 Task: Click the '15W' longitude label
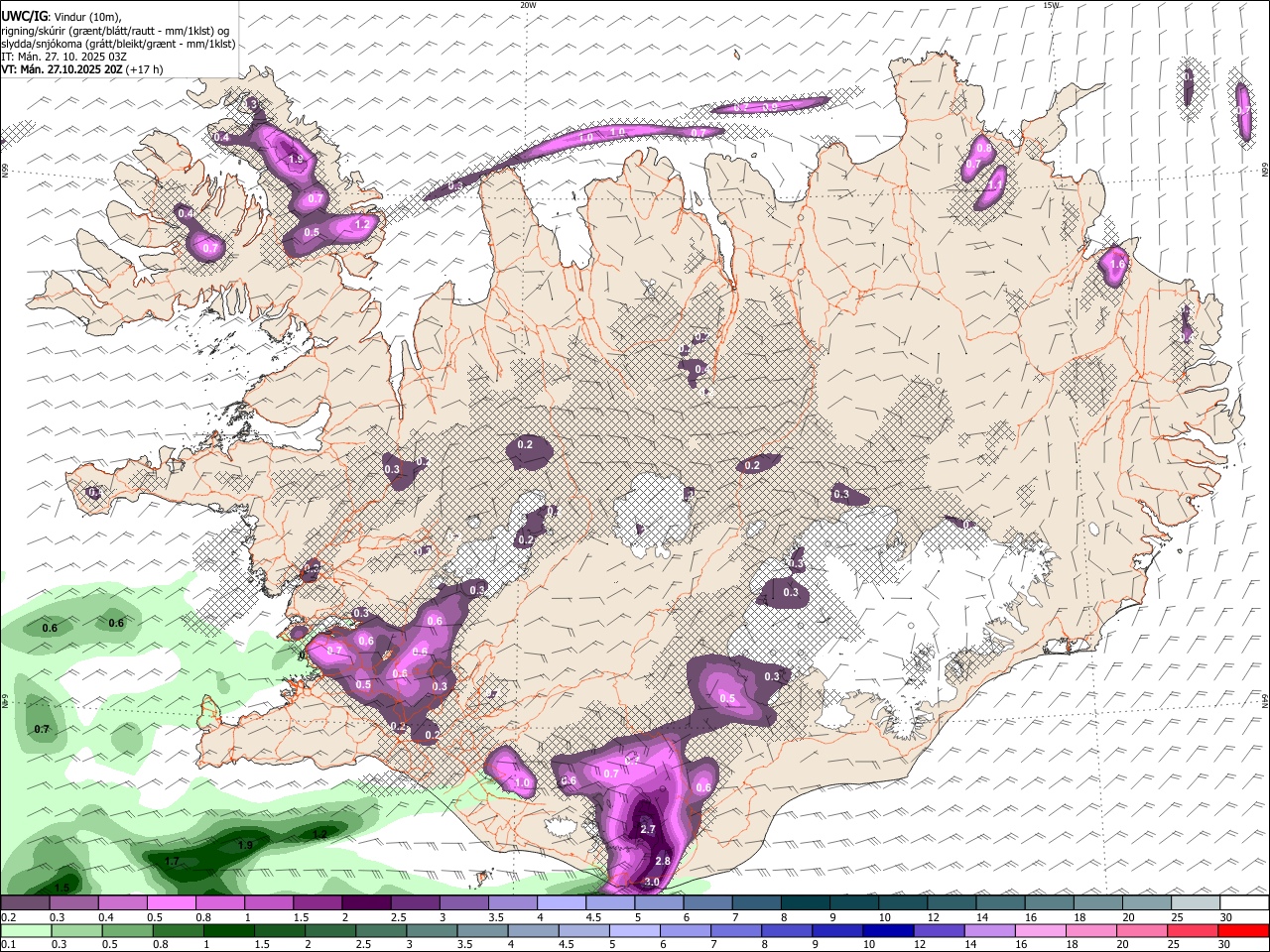tap(1051, 5)
